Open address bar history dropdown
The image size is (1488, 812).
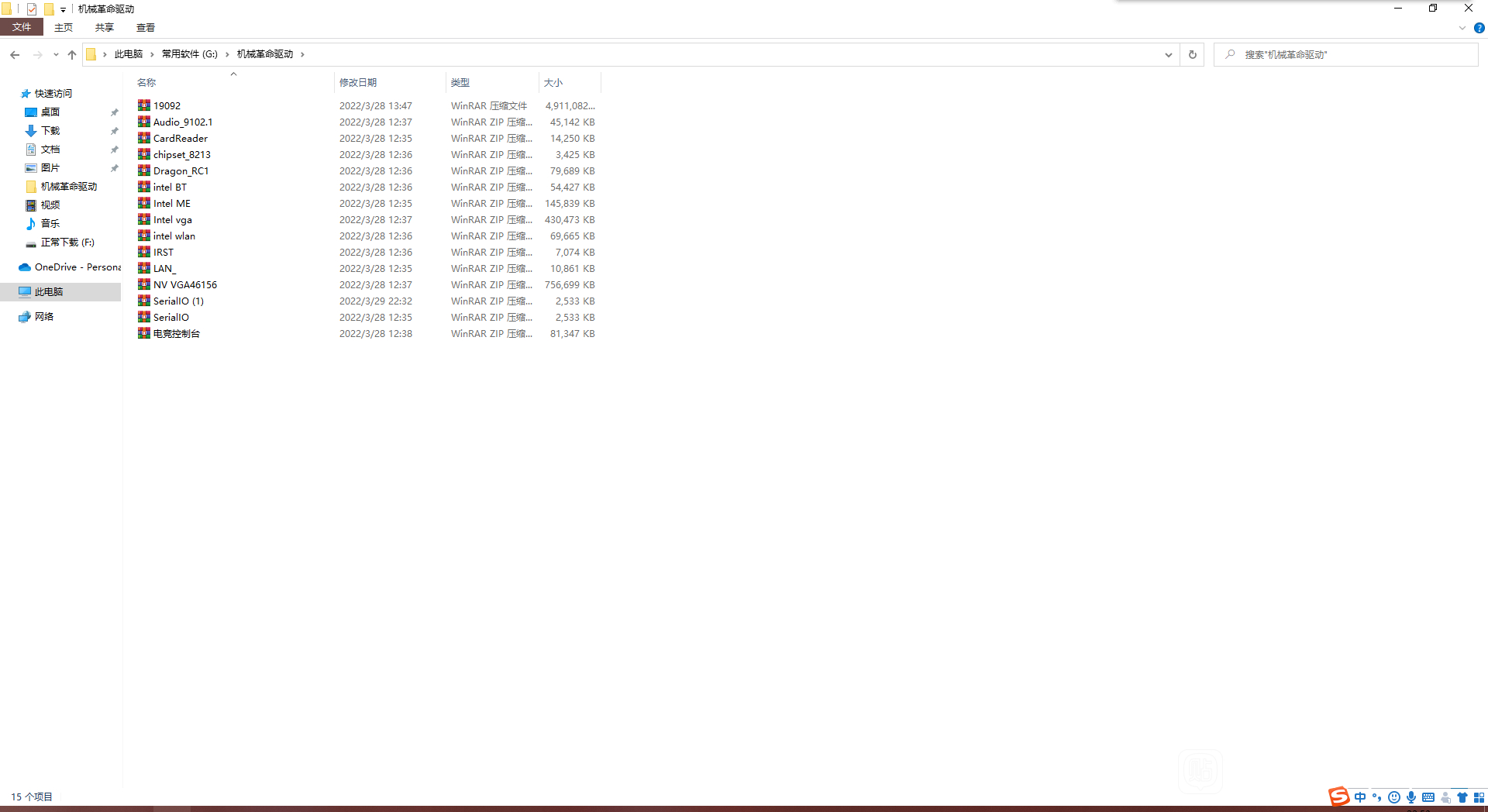1169,54
